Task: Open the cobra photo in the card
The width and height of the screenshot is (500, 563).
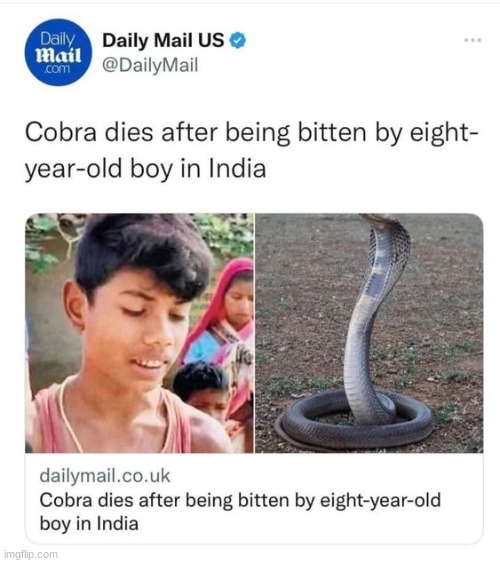Action: pyautogui.click(x=369, y=333)
